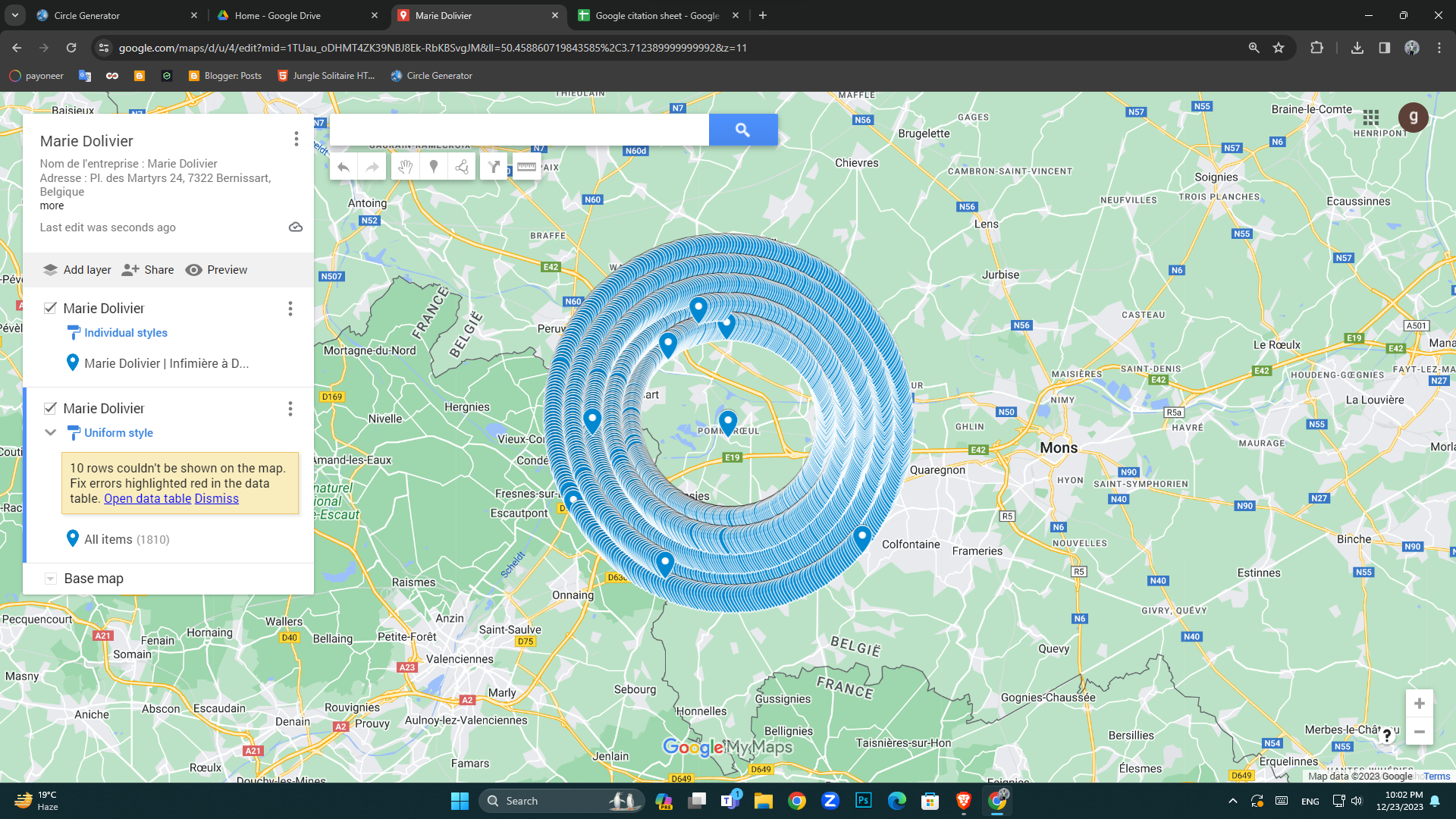Open the Google apps grid

click(1370, 118)
